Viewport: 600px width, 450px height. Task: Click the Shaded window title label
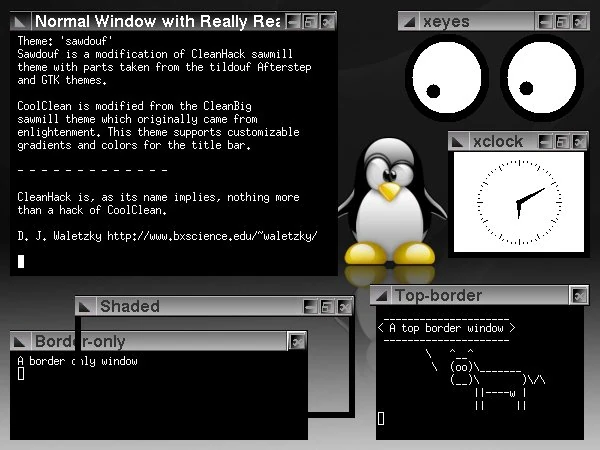pos(130,307)
